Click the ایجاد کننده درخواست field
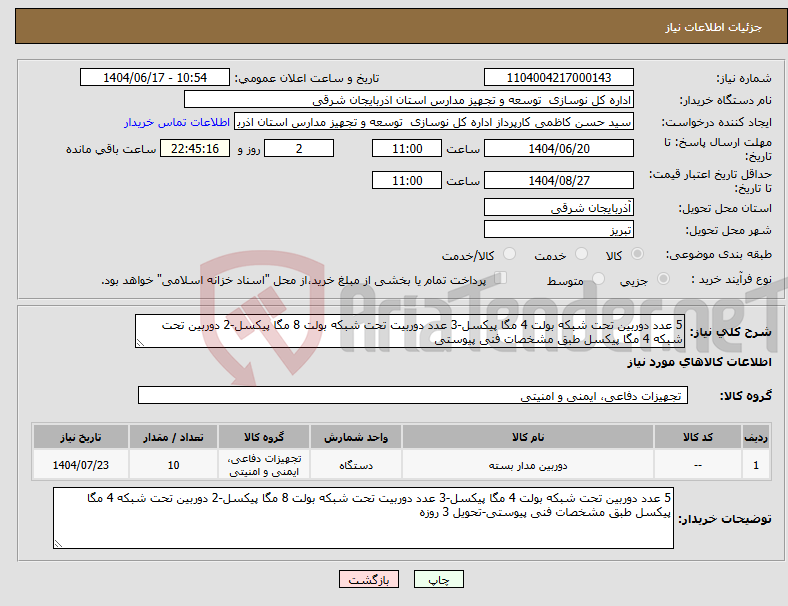 [434, 122]
